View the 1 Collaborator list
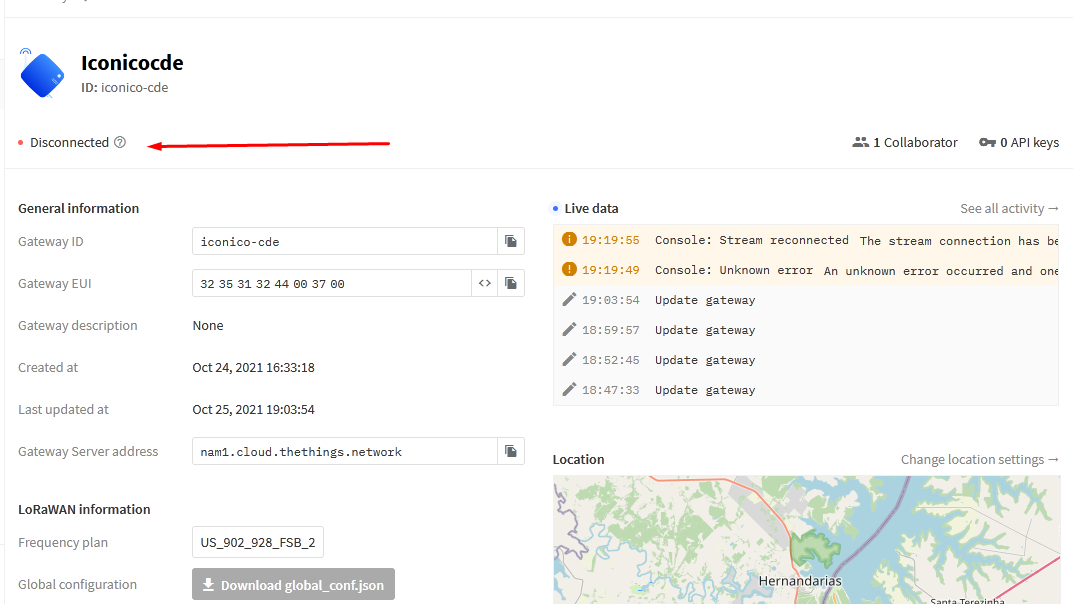 (905, 142)
